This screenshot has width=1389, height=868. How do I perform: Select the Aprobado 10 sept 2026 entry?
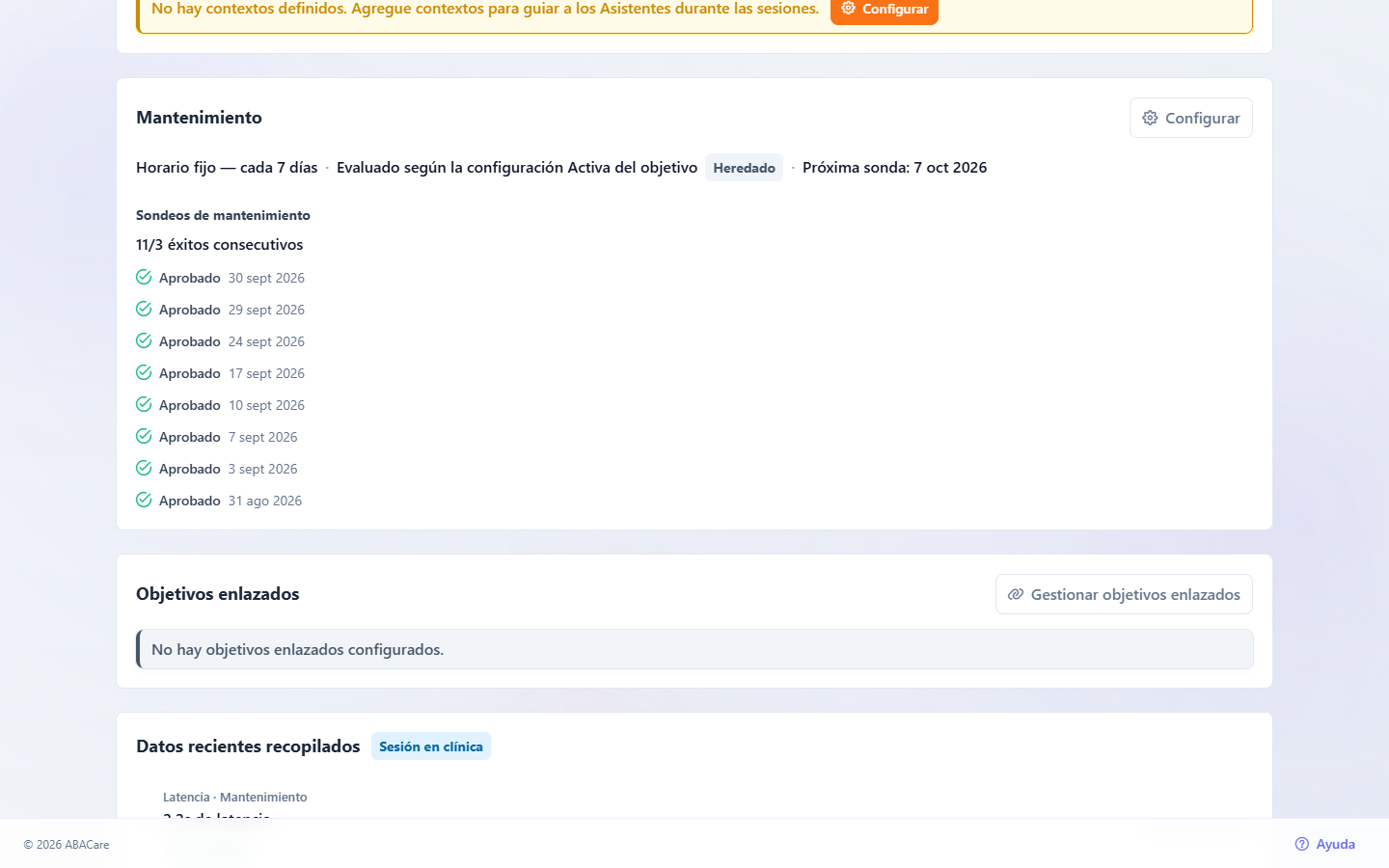coord(220,405)
